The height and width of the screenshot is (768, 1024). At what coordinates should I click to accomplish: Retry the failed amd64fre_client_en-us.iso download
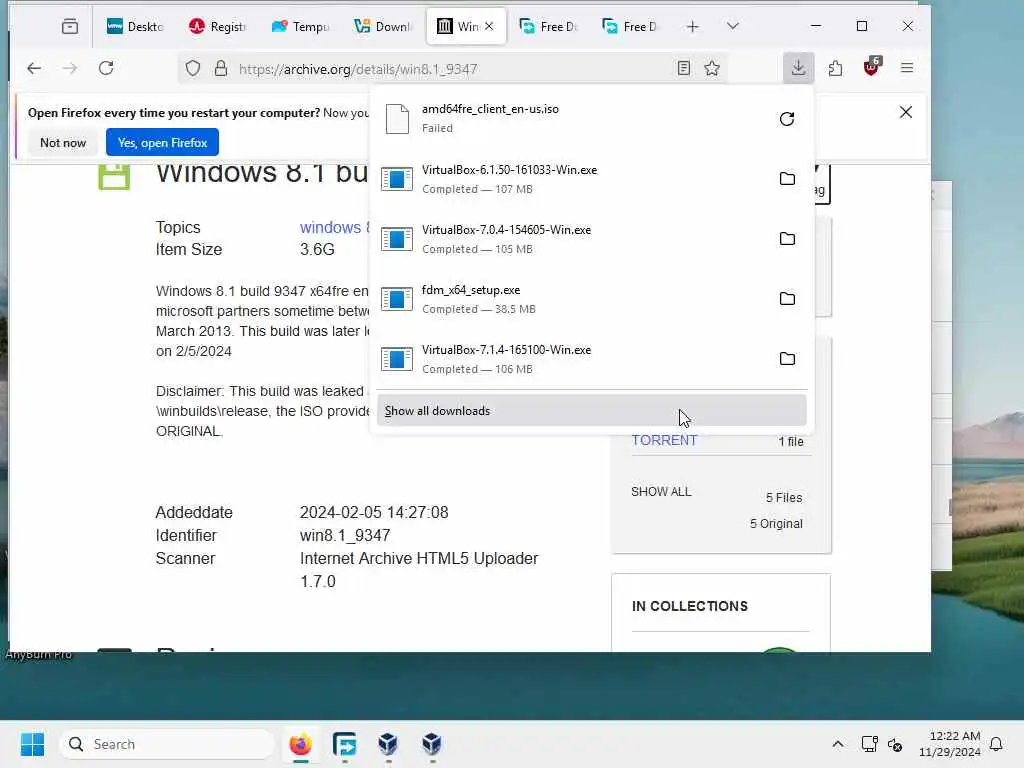point(787,119)
